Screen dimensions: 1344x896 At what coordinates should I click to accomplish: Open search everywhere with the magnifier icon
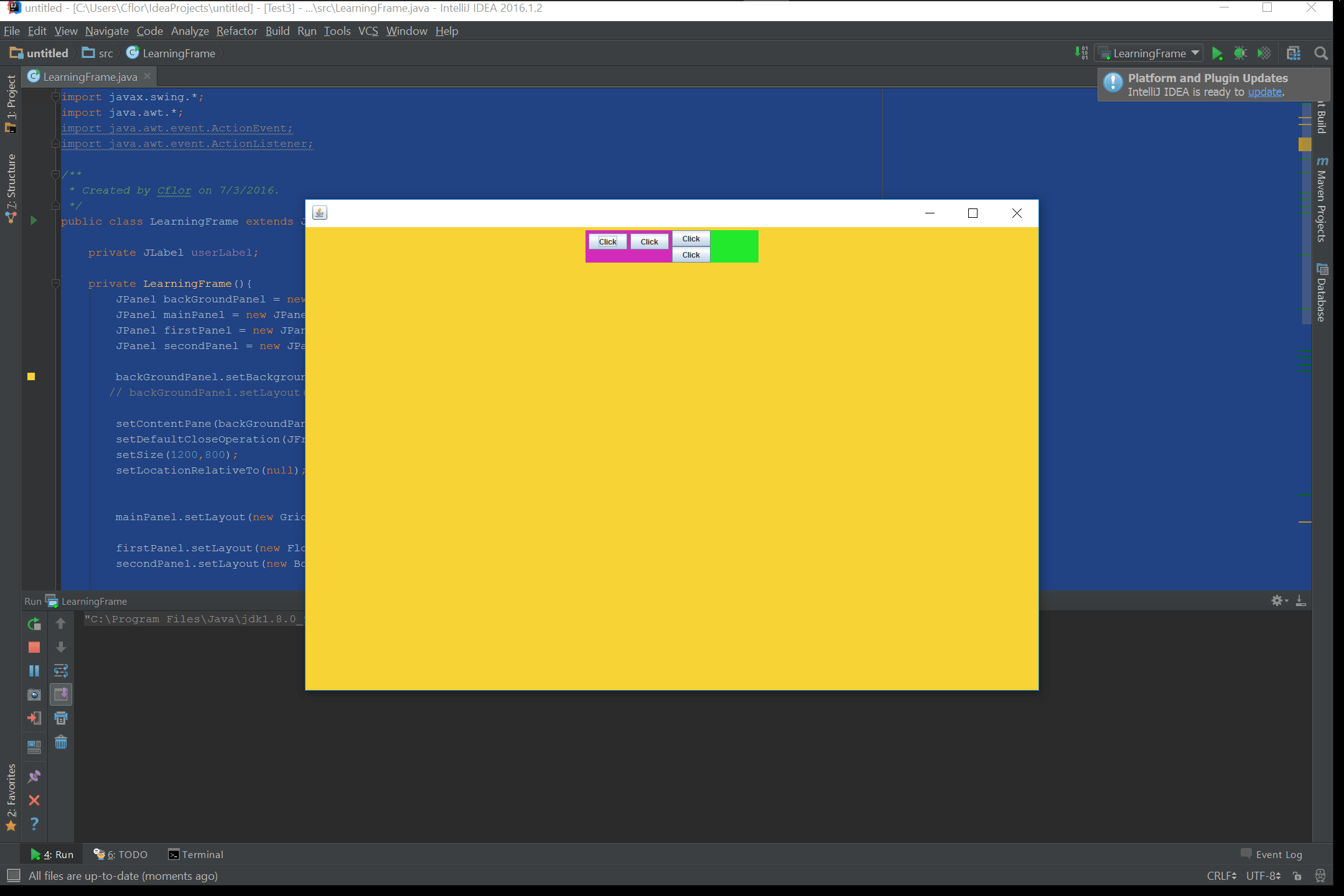point(1320,53)
